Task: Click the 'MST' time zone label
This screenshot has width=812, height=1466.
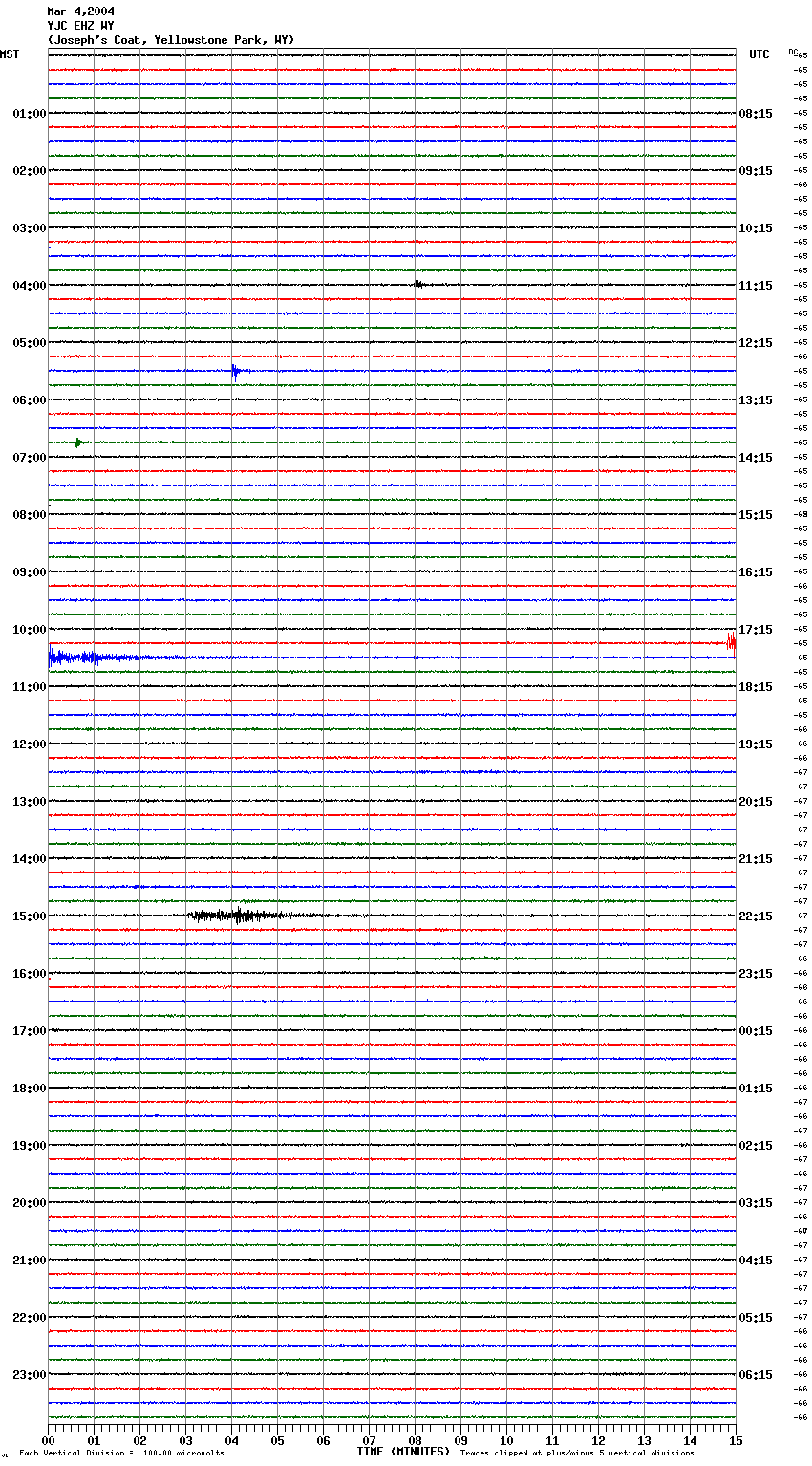Action: (10, 54)
